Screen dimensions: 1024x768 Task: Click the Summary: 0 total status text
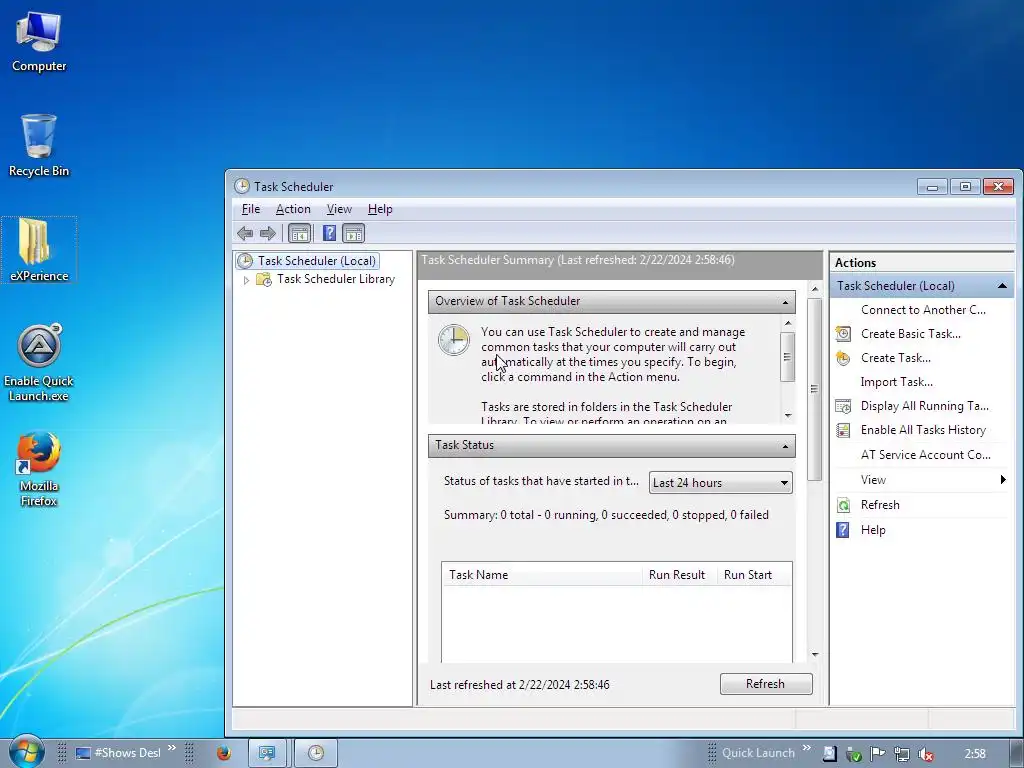click(606, 515)
